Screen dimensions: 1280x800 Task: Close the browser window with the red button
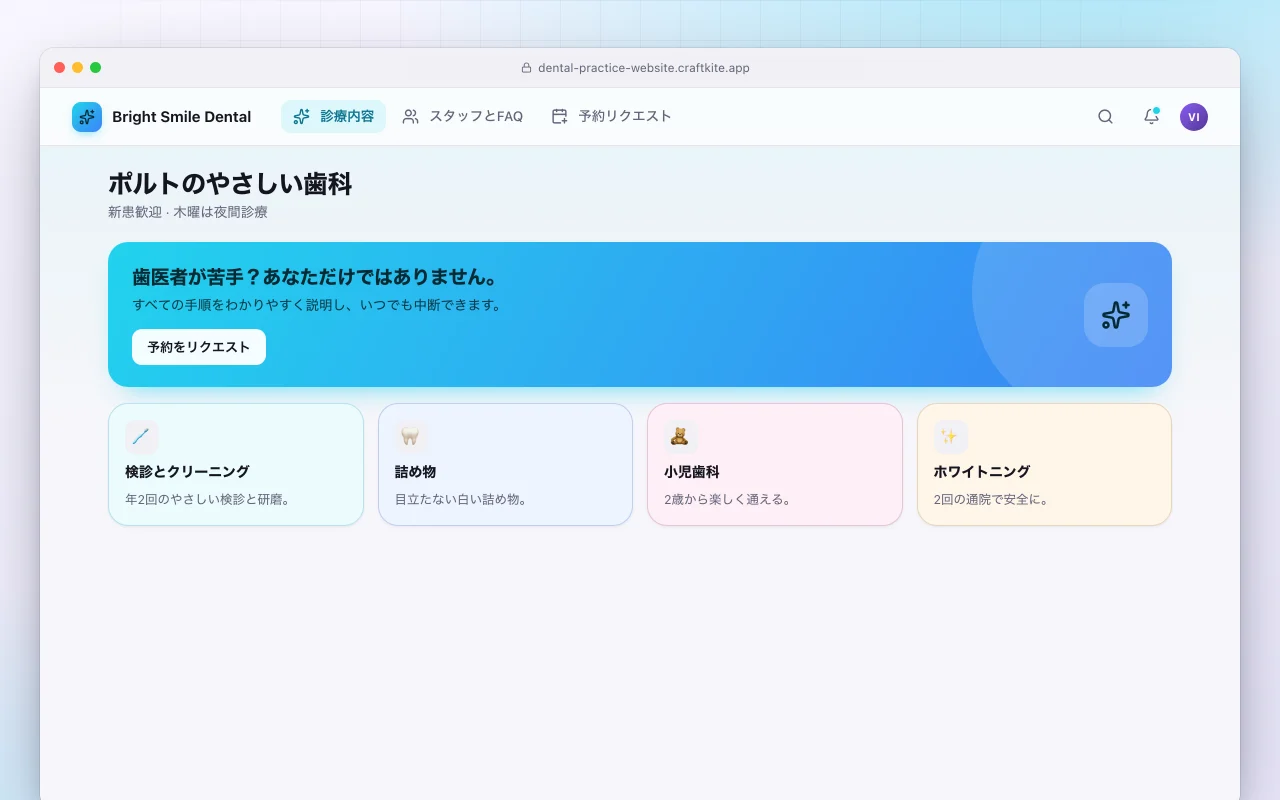point(59,68)
